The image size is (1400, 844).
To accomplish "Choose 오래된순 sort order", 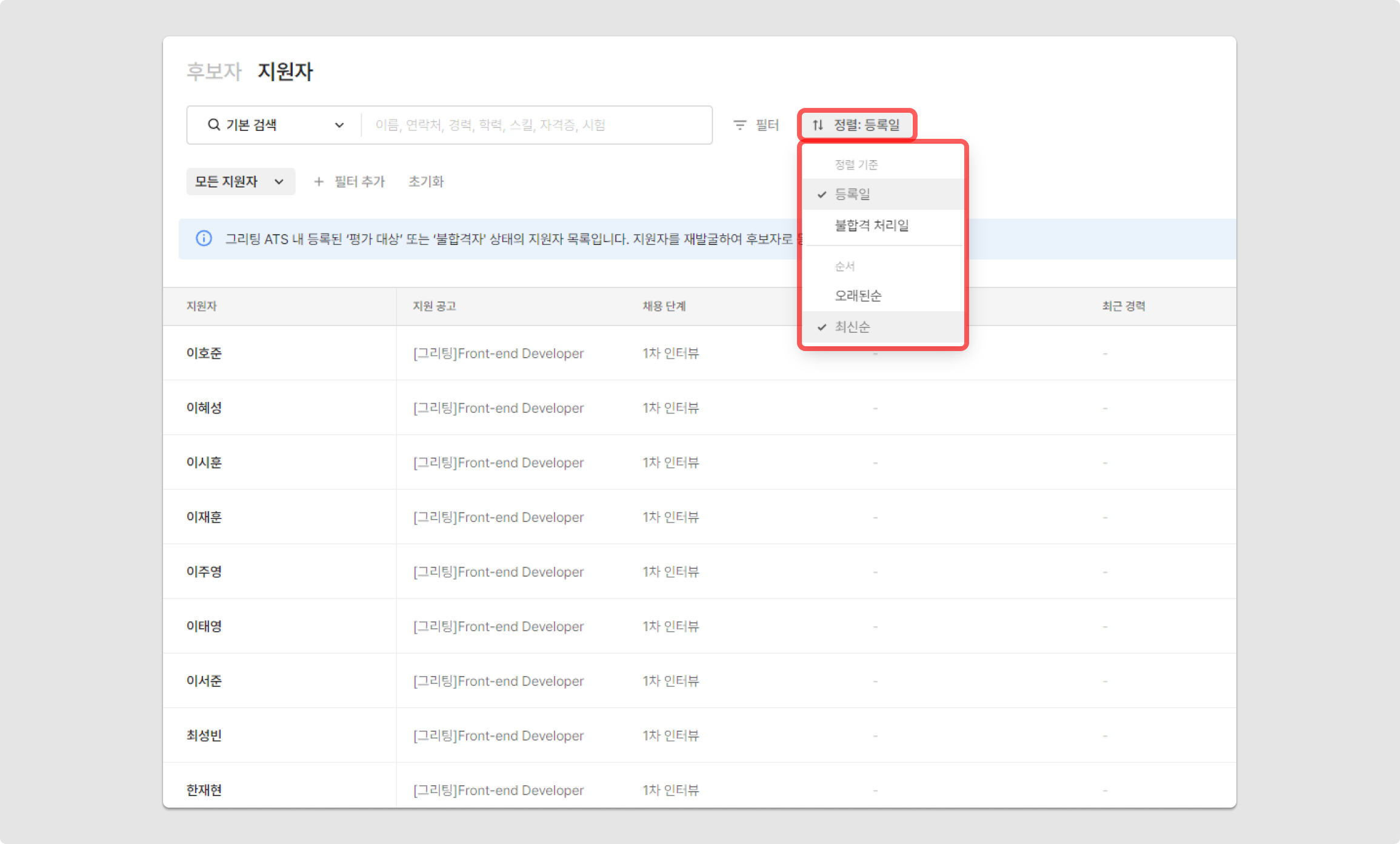I will pos(858,295).
